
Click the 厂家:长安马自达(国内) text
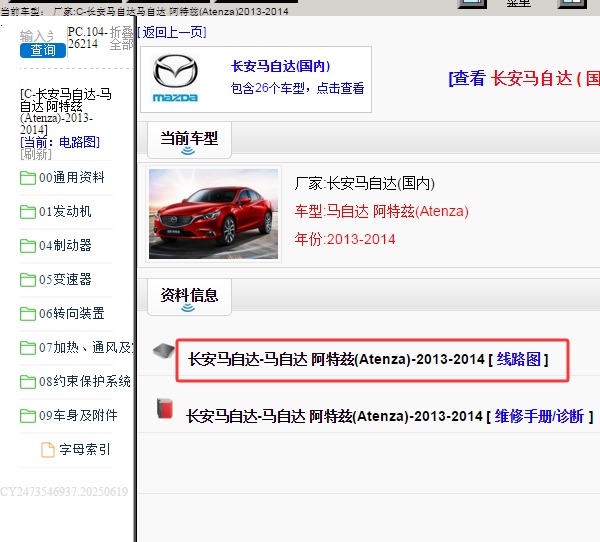365,184
